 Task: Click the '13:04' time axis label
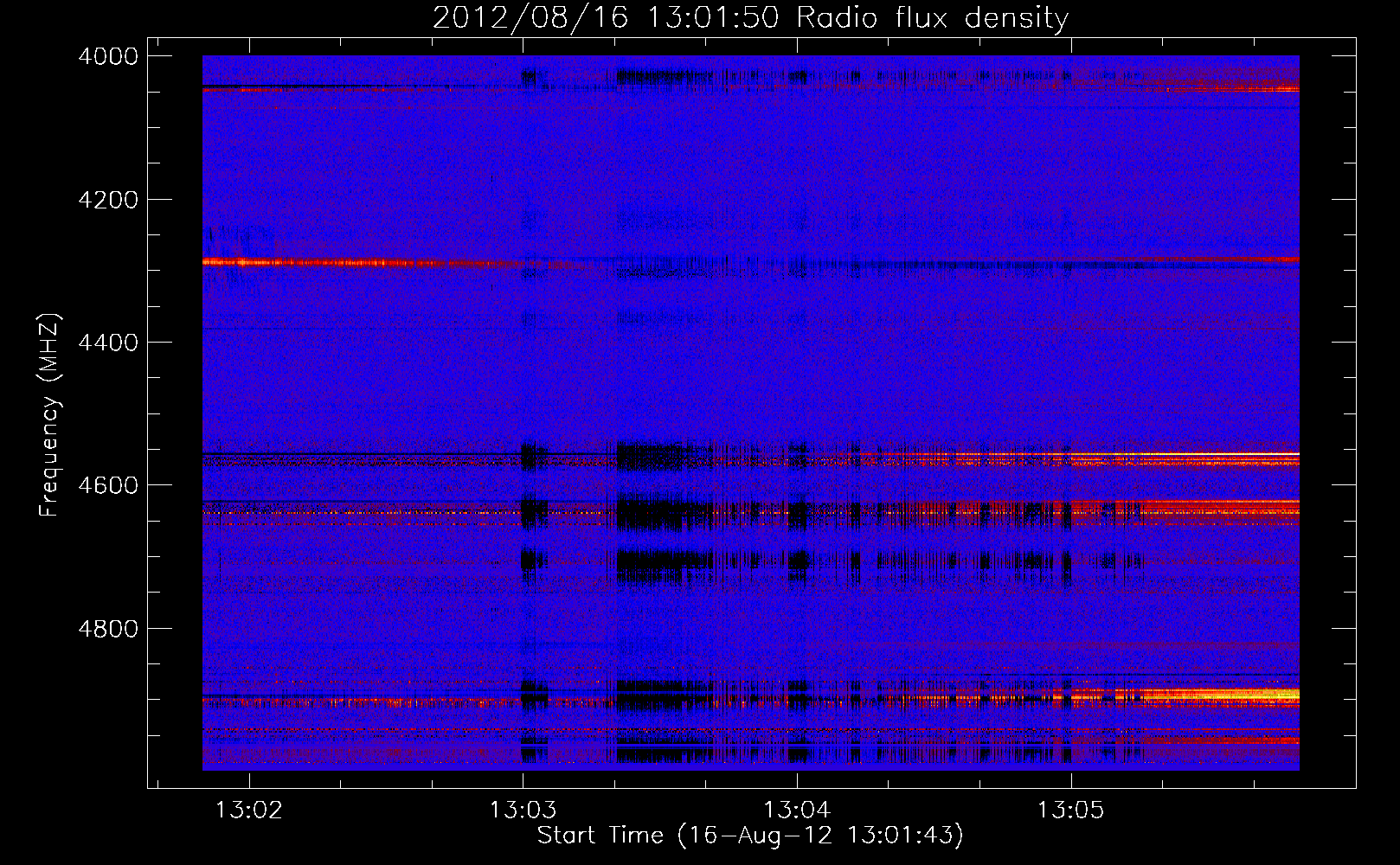coord(796,810)
